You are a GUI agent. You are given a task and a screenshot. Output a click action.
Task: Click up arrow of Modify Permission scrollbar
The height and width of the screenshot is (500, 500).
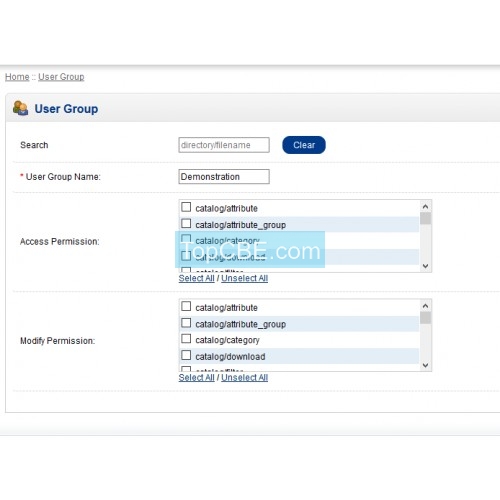coord(425,306)
